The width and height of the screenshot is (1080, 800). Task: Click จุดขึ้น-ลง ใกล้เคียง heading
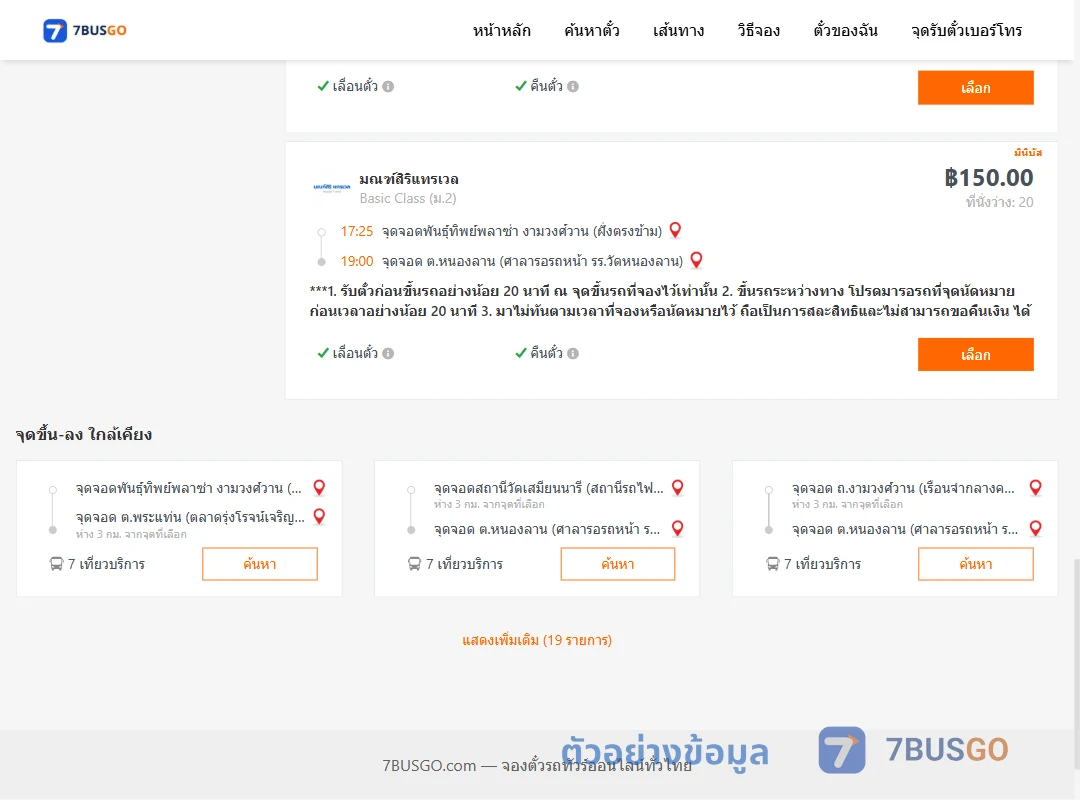tap(83, 434)
